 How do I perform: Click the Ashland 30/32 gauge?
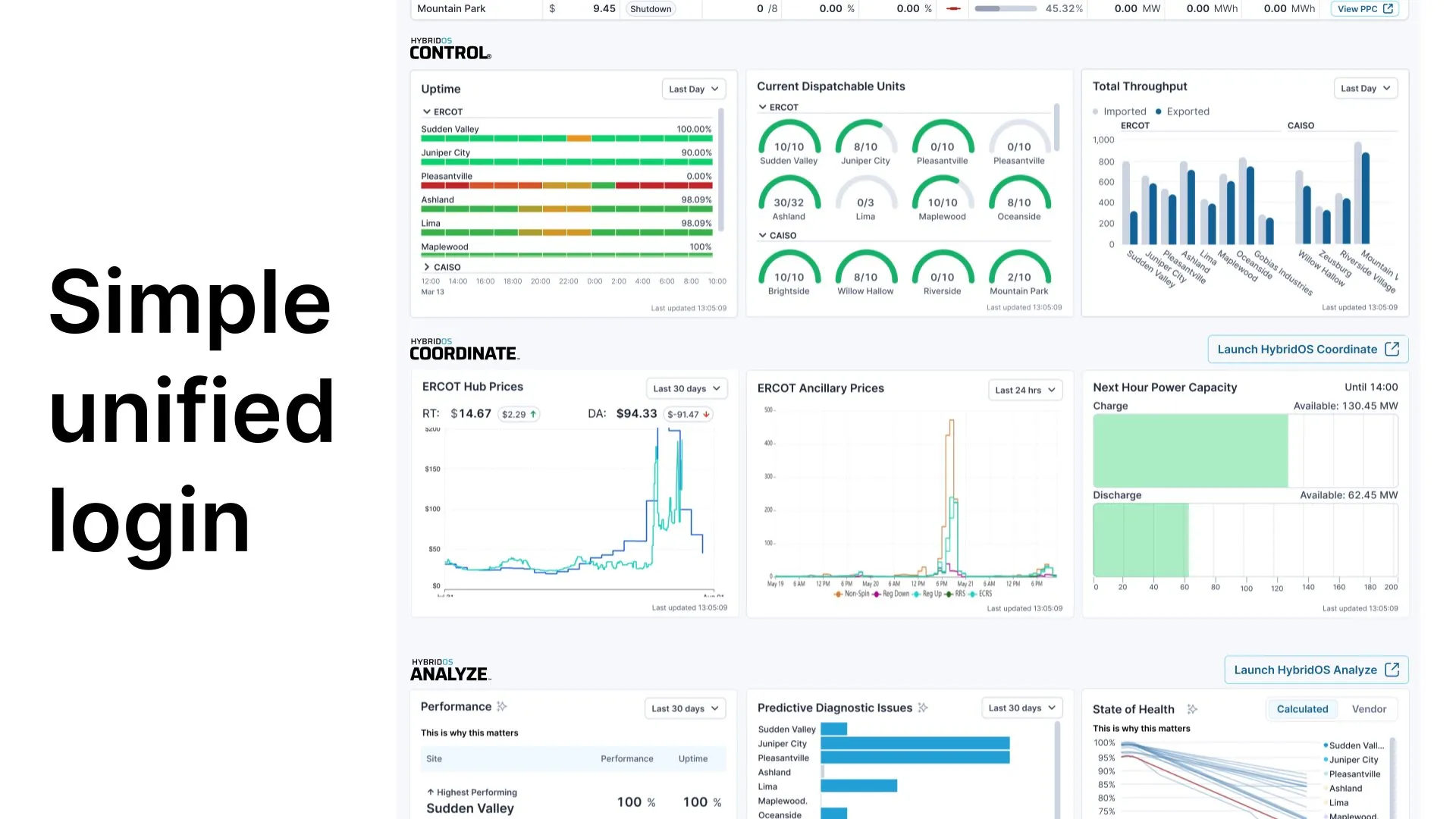[x=789, y=198]
